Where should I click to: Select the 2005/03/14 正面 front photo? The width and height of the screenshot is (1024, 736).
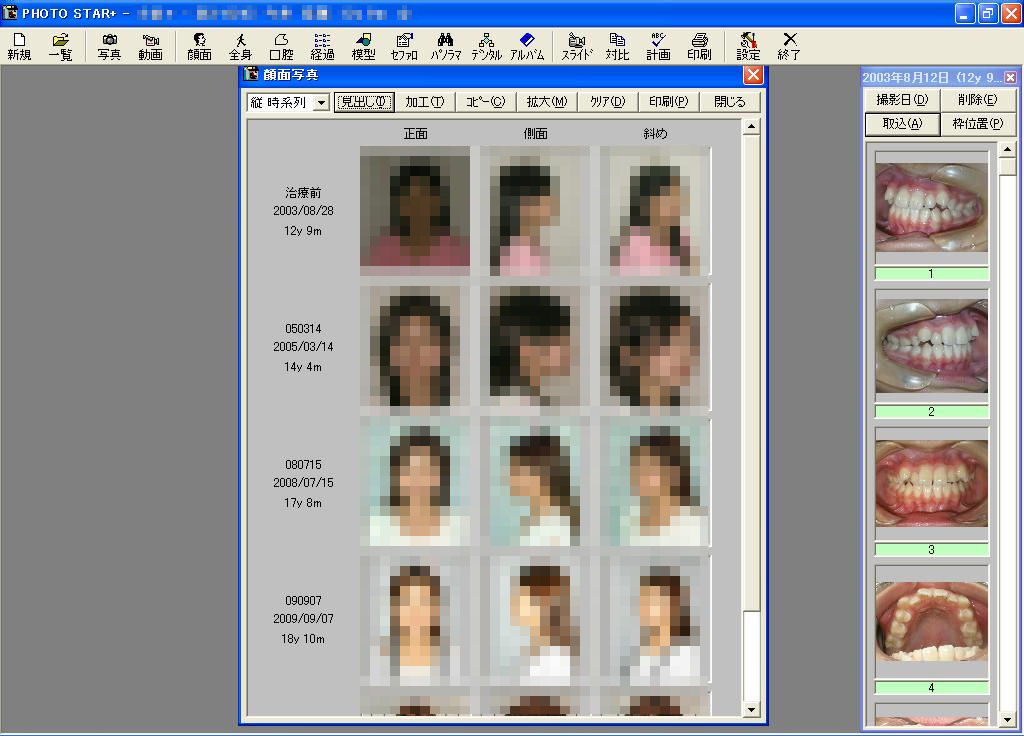click(x=415, y=346)
